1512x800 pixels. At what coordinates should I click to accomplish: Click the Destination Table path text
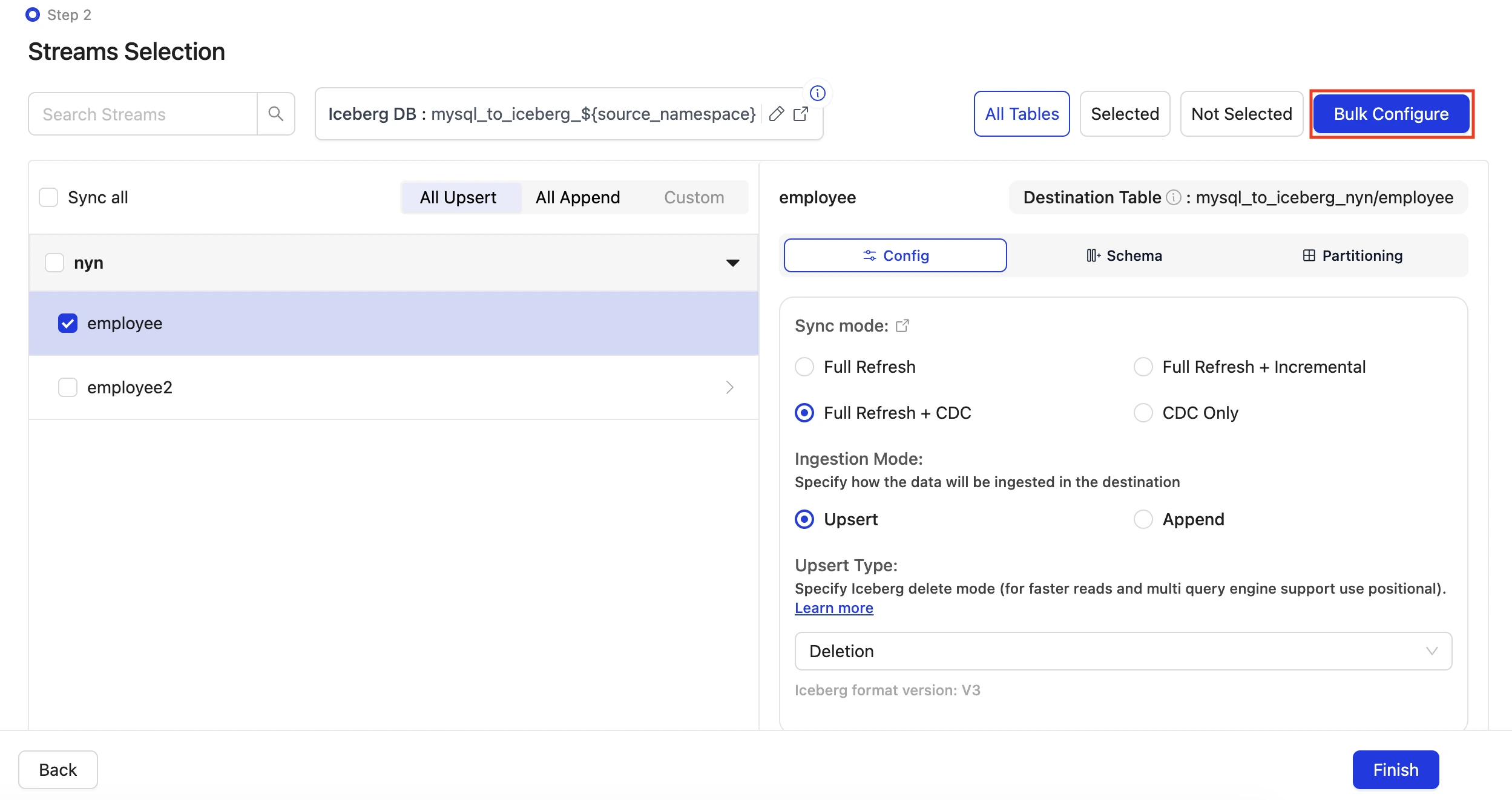pyautogui.click(x=1325, y=197)
